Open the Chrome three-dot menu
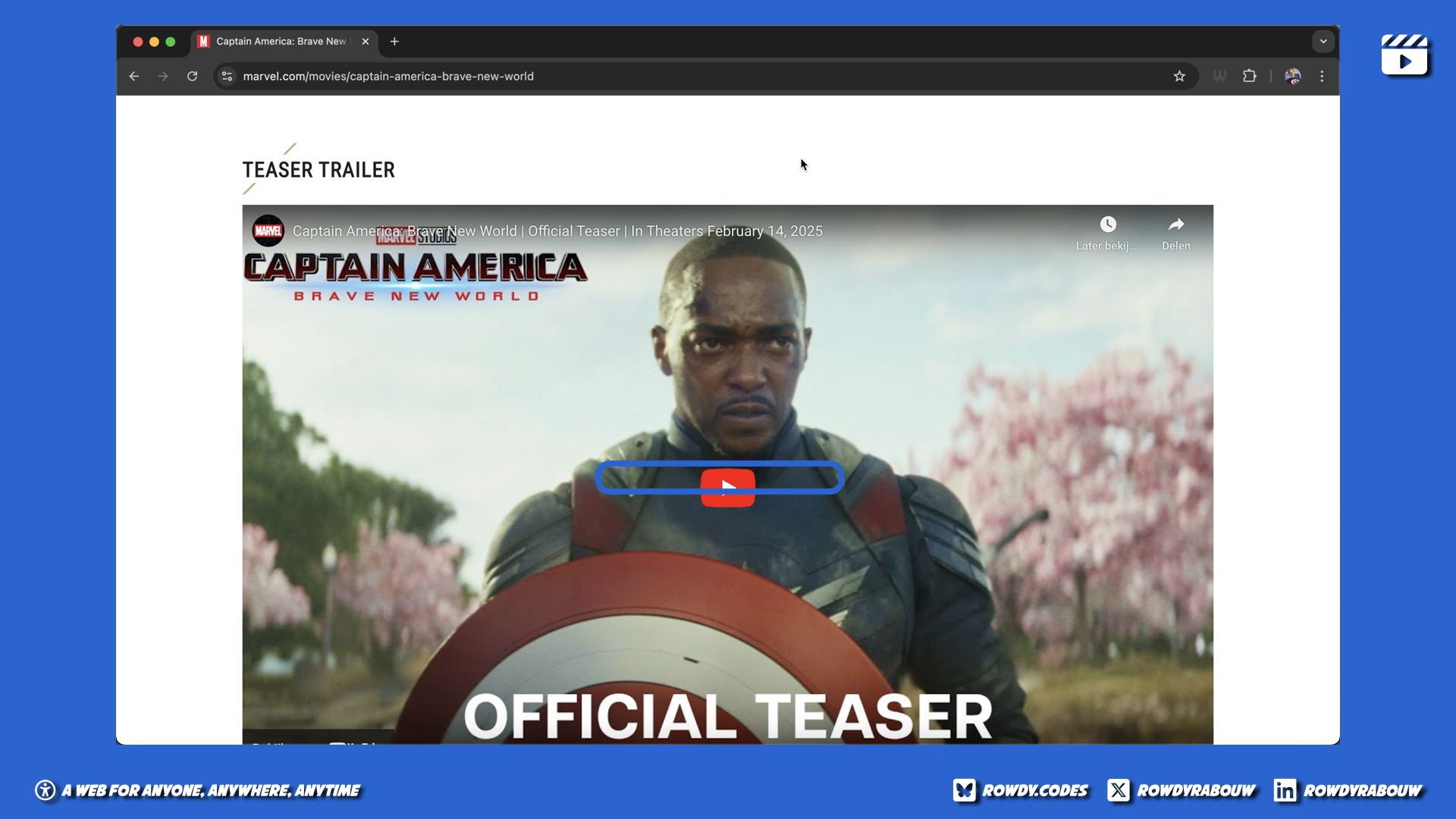Viewport: 1456px width, 819px height. 1322,76
